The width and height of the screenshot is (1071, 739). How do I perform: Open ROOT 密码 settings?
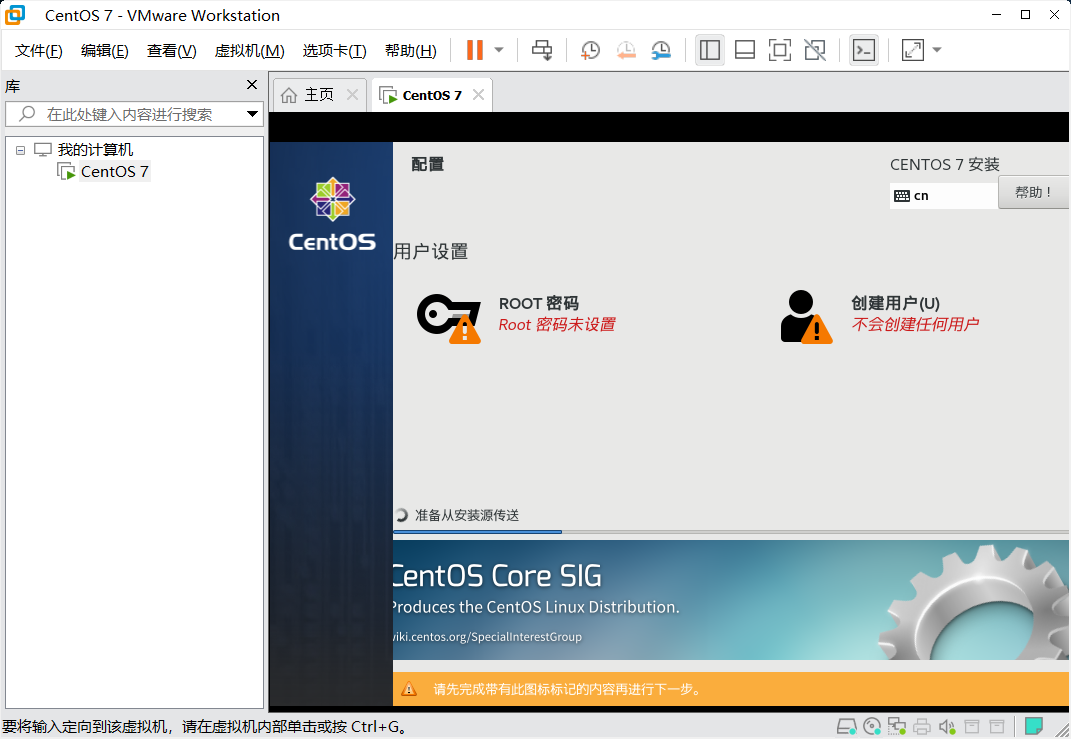538,303
